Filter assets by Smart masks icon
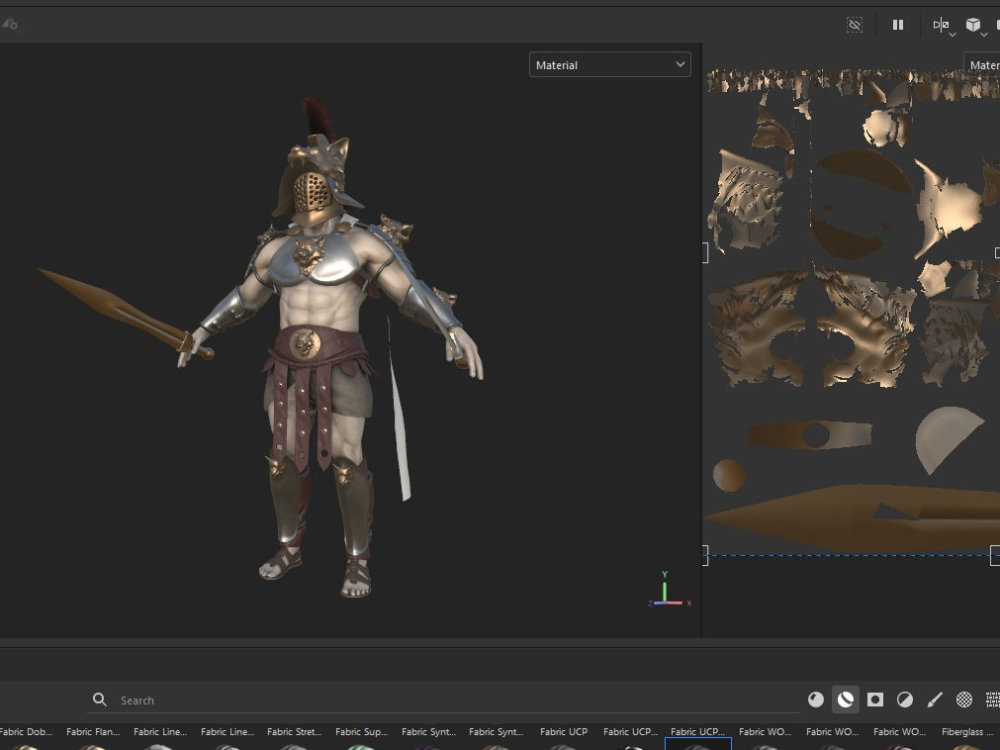The height and width of the screenshot is (750, 1000). coord(875,700)
